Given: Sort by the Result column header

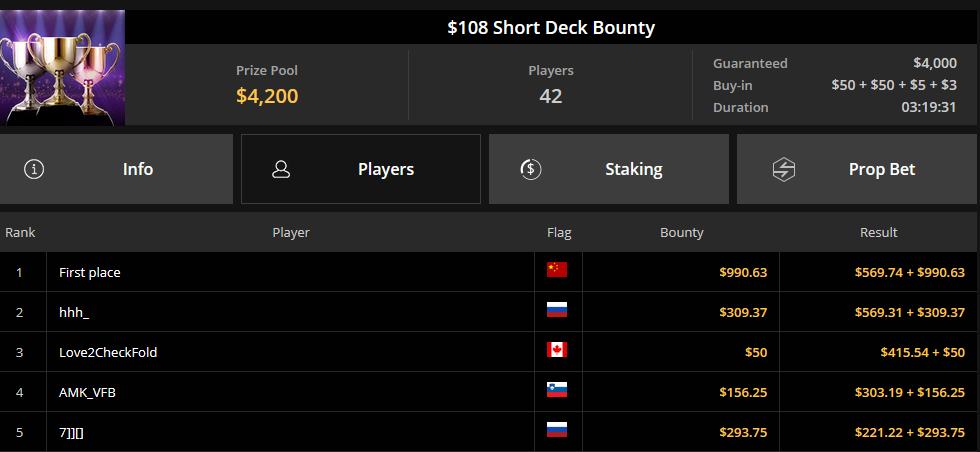Looking at the screenshot, I should (879, 233).
